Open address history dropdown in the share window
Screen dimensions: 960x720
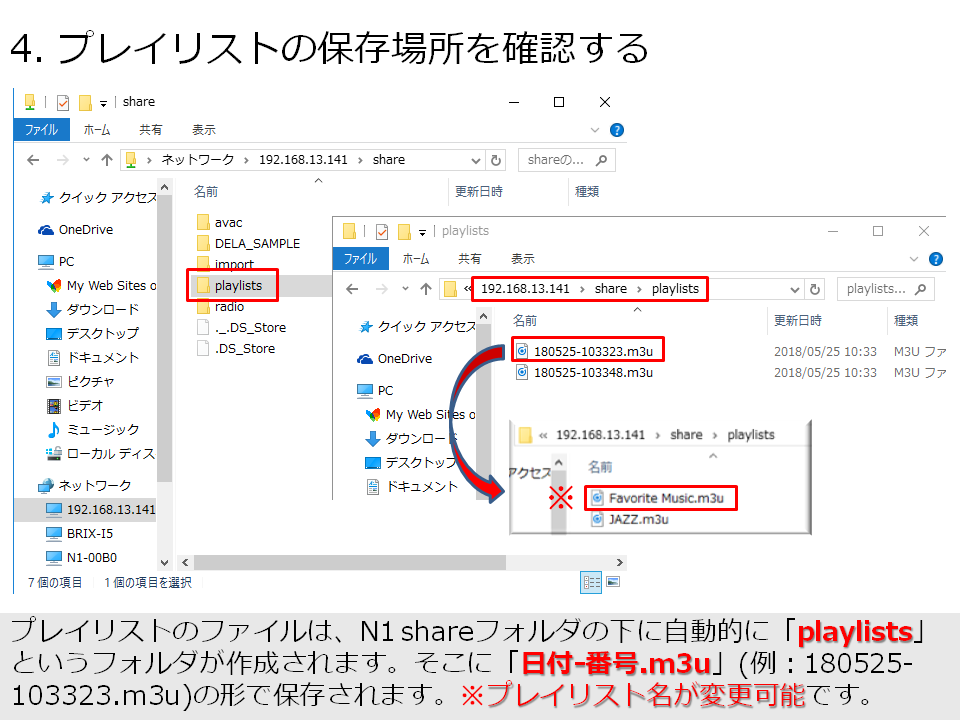(x=474, y=160)
